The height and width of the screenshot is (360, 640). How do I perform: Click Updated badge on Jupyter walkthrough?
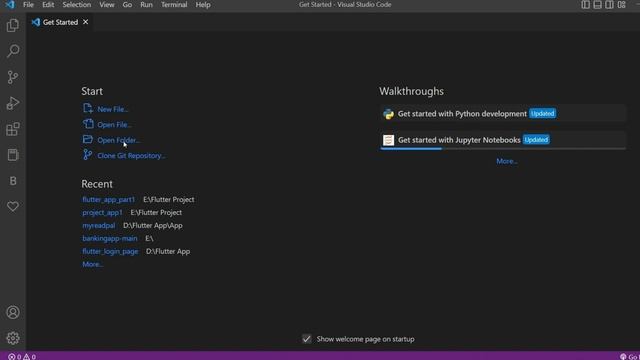coord(536,140)
